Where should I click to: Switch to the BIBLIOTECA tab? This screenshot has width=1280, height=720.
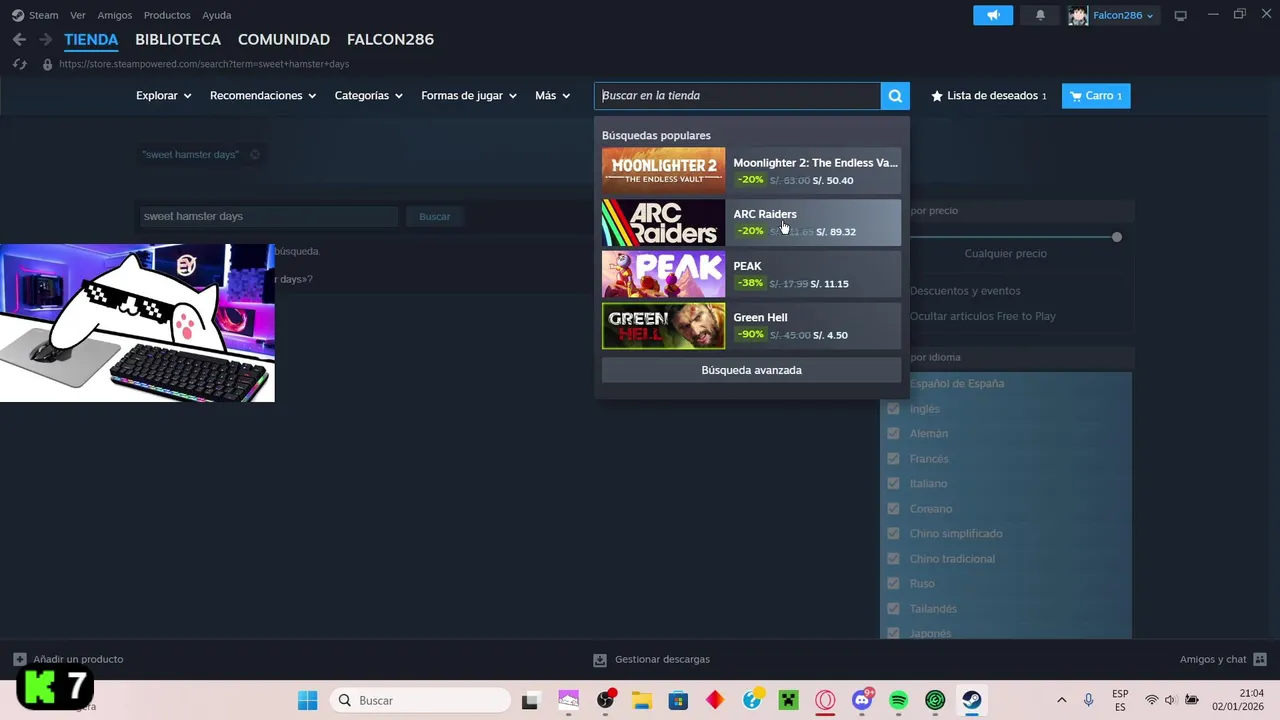(178, 40)
